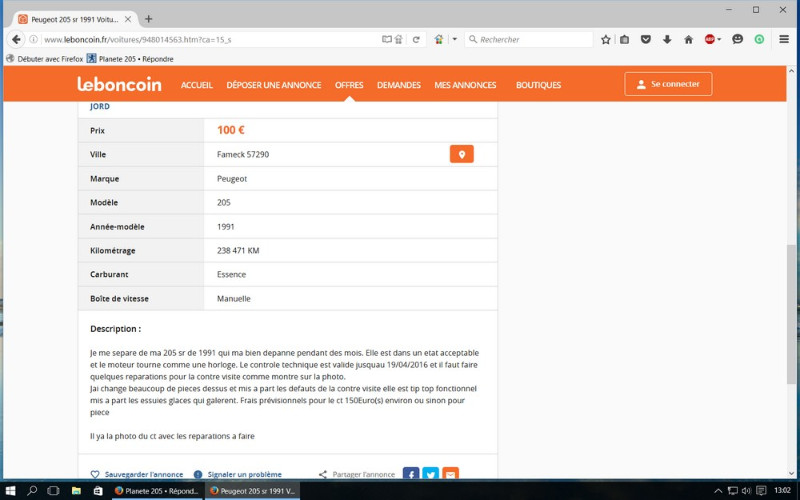Open Planete 205 Répondre bookmark
This screenshot has width=800, height=500.
point(130,59)
